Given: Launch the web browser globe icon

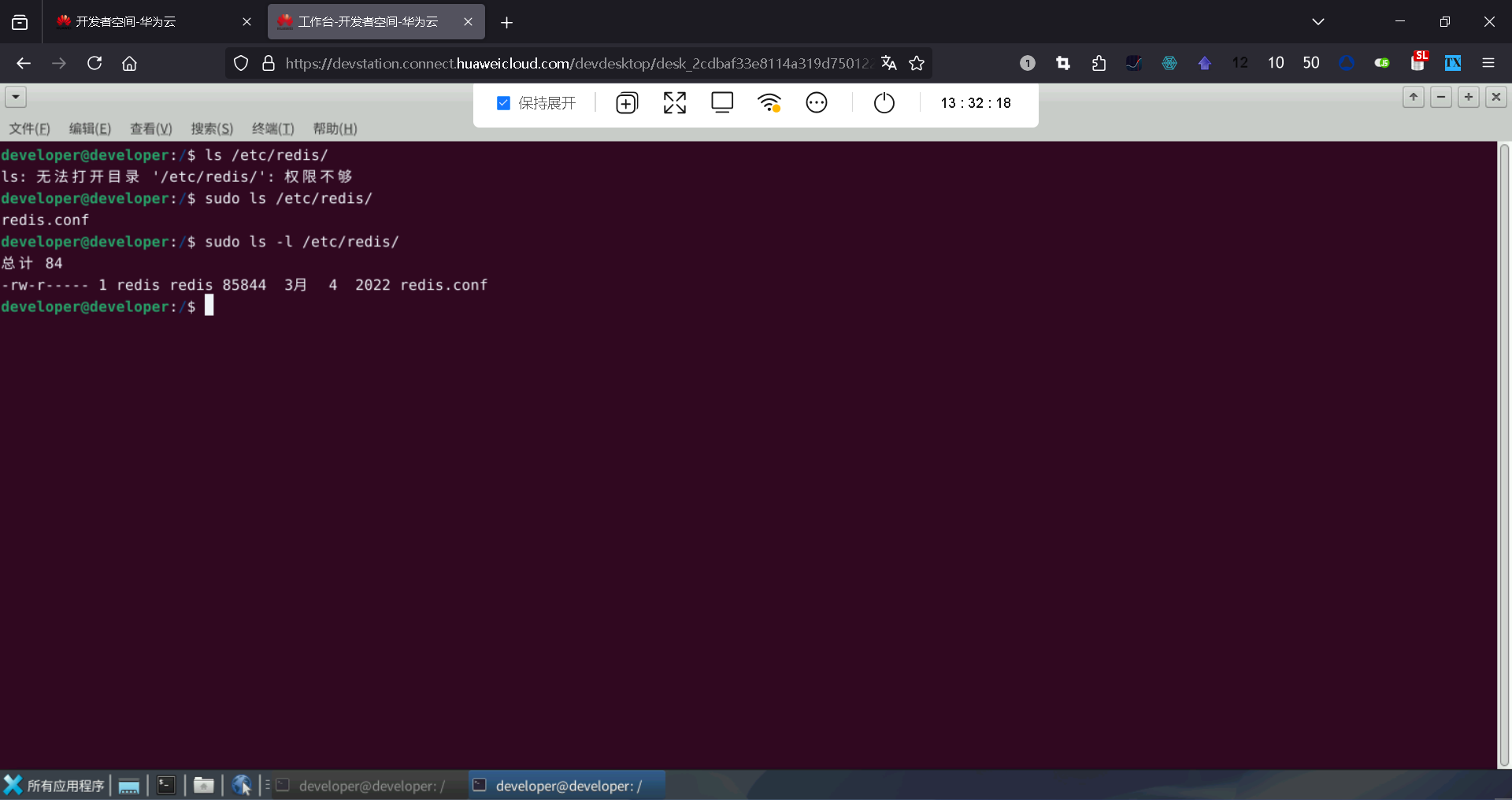Looking at the screenshot, I should 242,786.
